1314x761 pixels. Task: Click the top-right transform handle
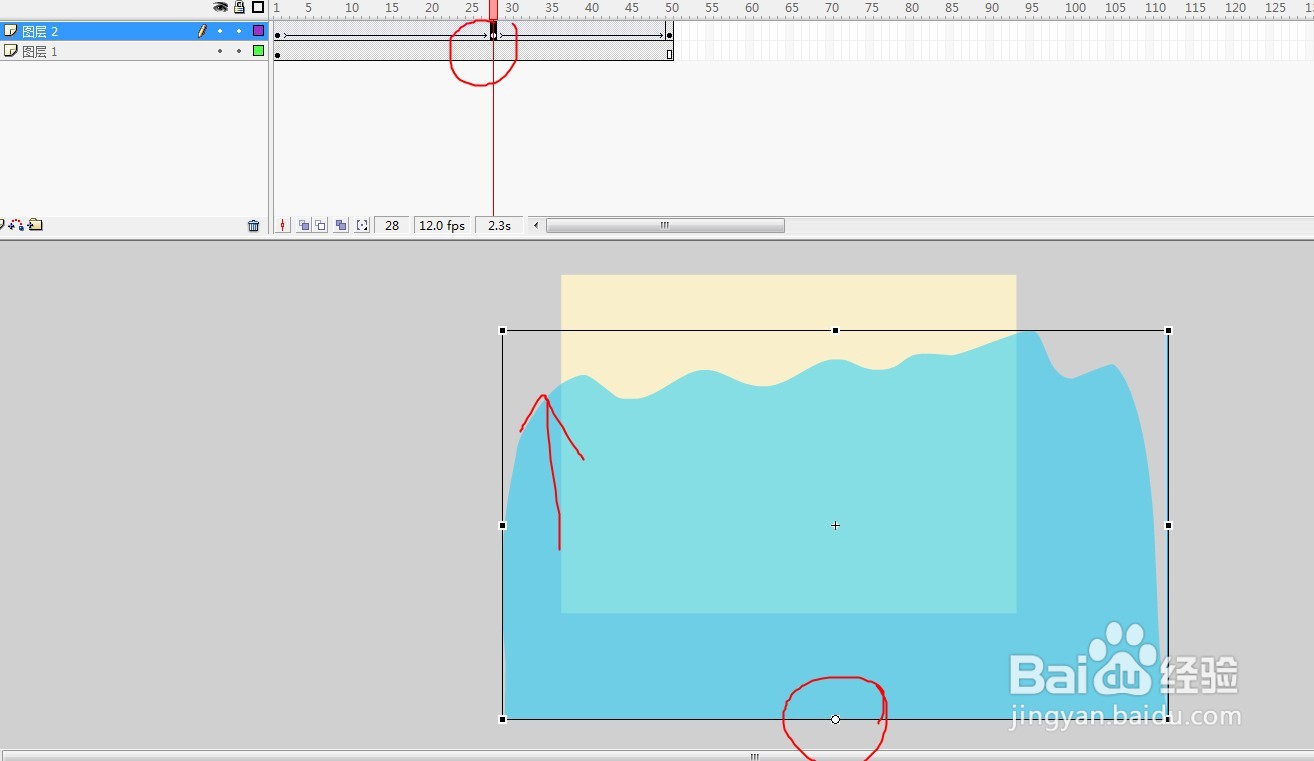1168,330
